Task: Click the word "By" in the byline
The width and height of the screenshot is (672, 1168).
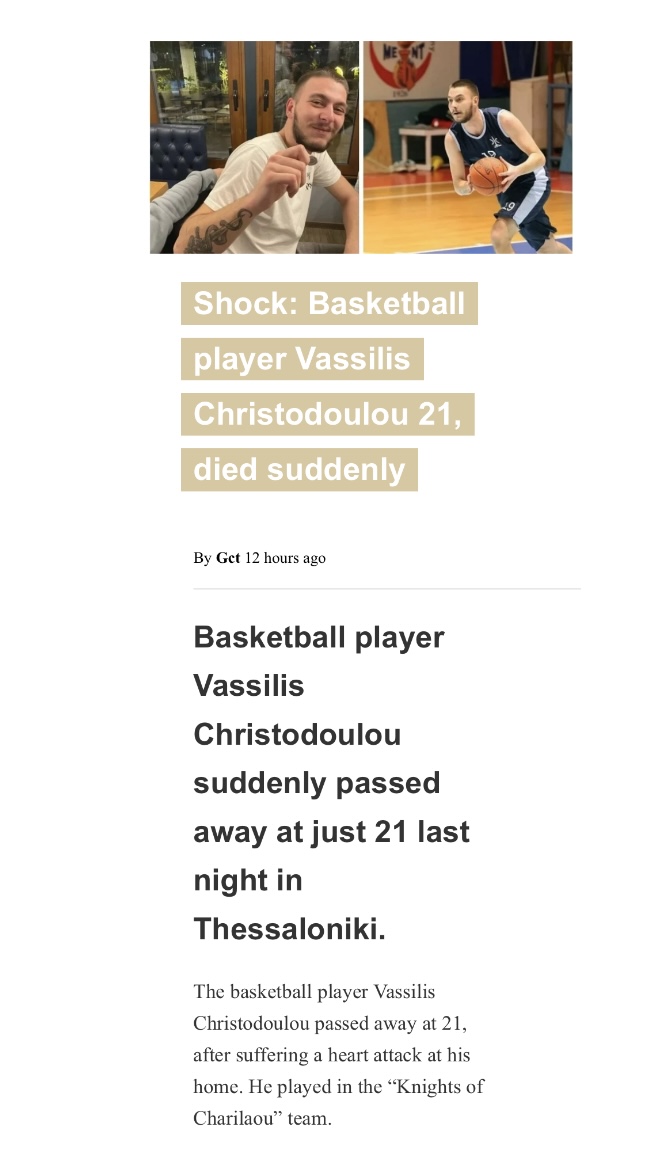Action: click(x=202, y=558)
